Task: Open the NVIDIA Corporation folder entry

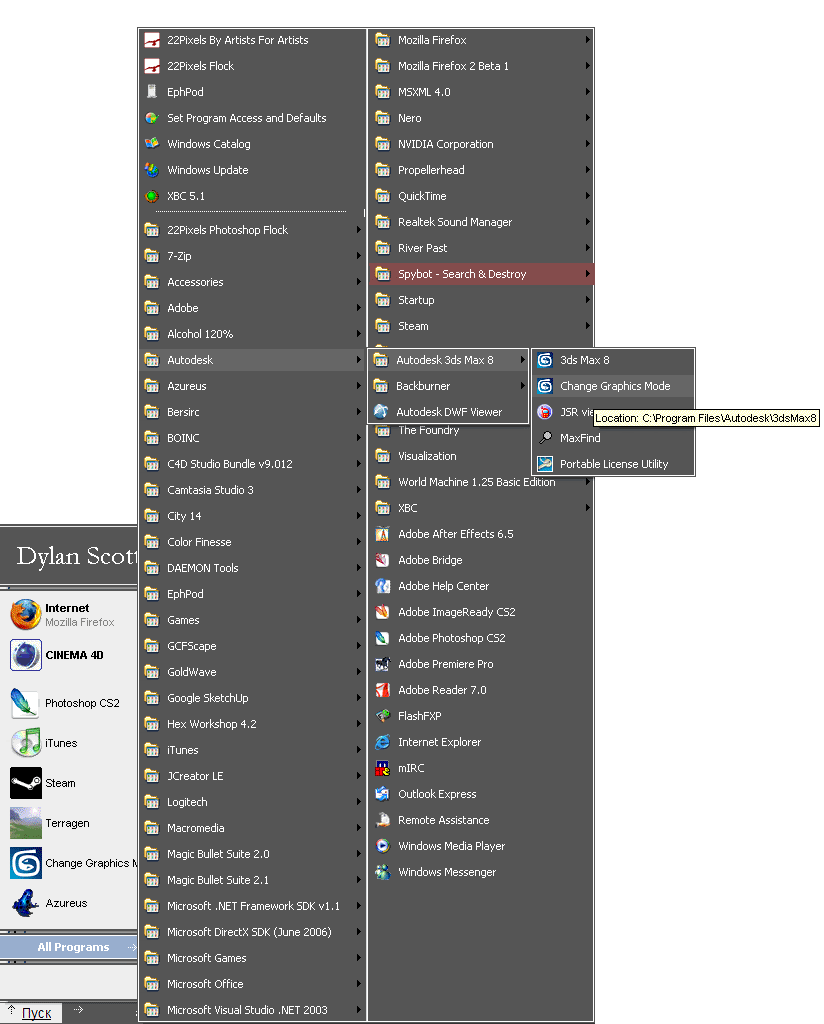Action: pyautogui.click(x=482, y=144)
